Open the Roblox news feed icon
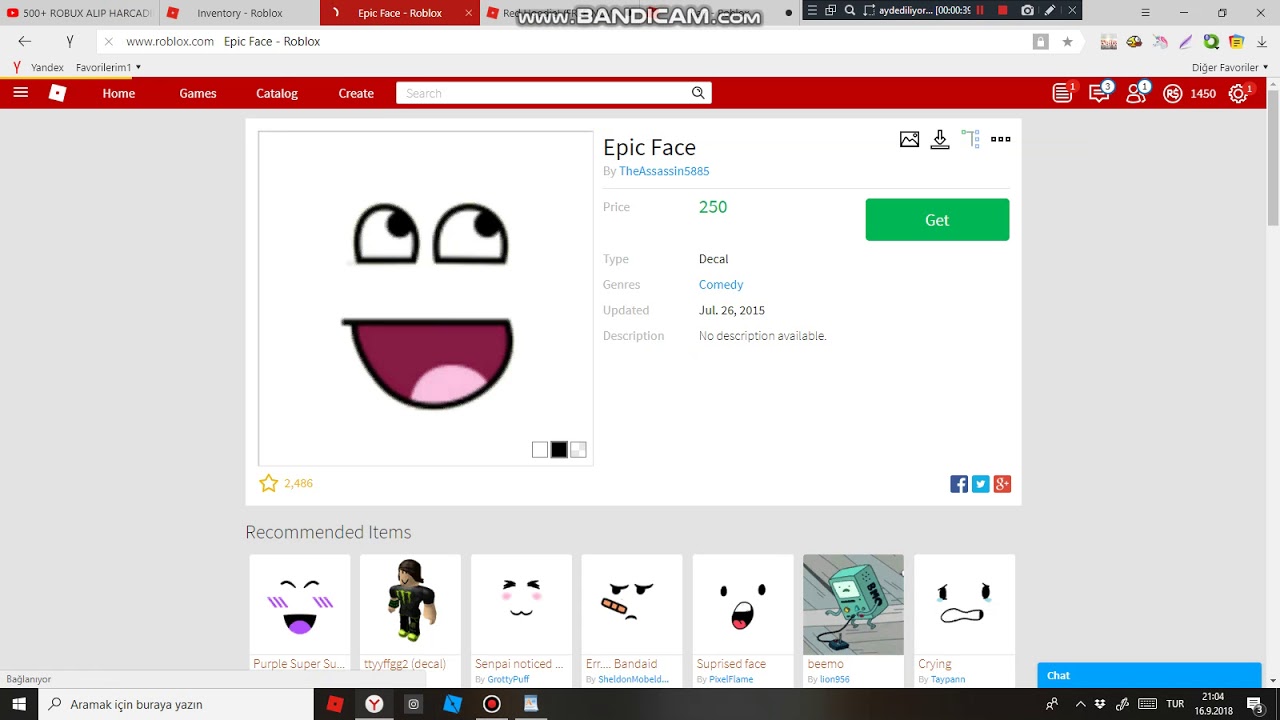 pyautogui.click(x=1063, y=93)
